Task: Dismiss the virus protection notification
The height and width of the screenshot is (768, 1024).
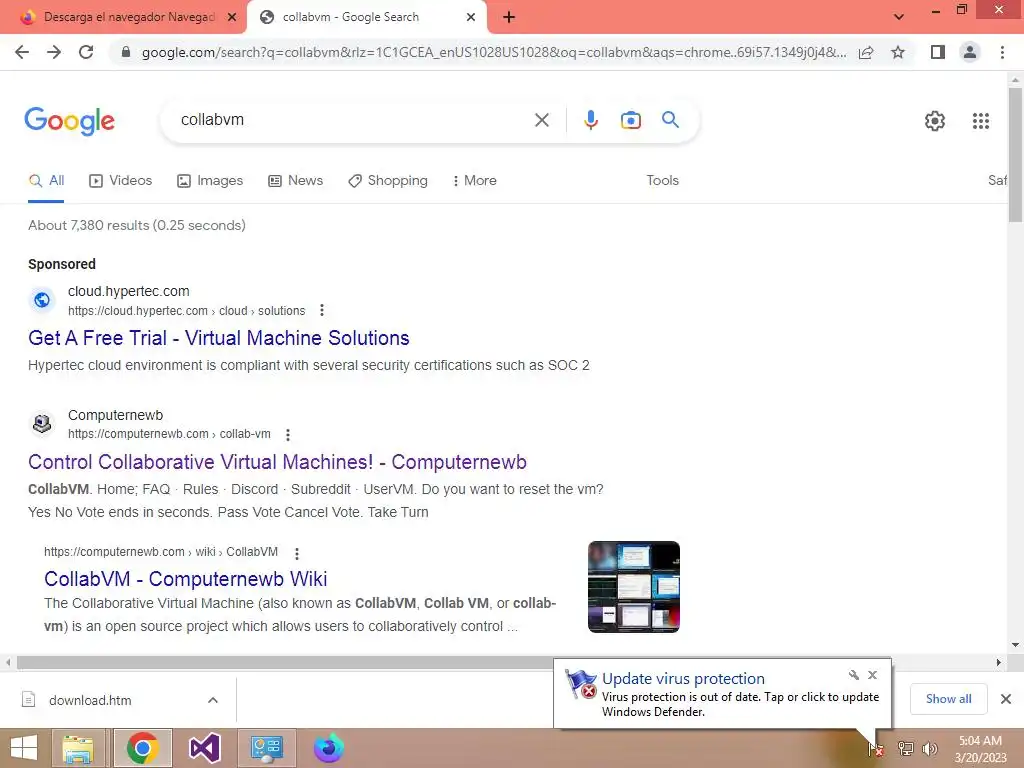Action: point(872,675)
